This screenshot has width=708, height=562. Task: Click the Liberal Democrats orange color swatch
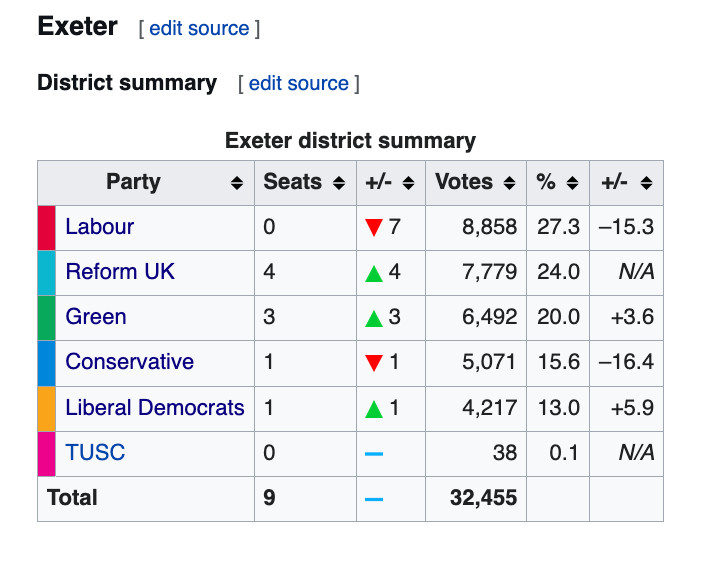pyautogui.click(x=47, y=409)
